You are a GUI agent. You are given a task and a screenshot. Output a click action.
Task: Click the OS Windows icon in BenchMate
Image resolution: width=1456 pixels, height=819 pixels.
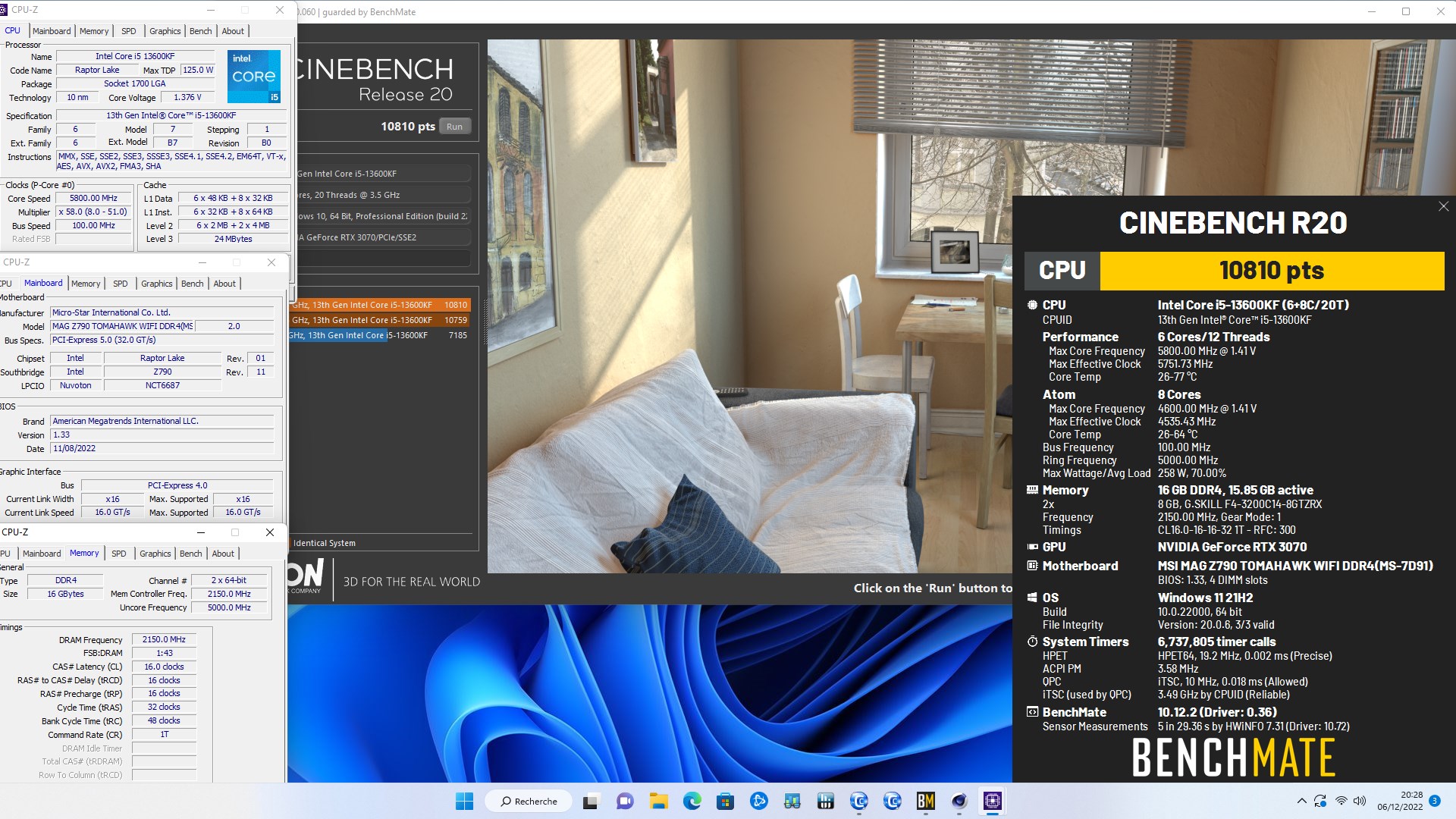1032,598
